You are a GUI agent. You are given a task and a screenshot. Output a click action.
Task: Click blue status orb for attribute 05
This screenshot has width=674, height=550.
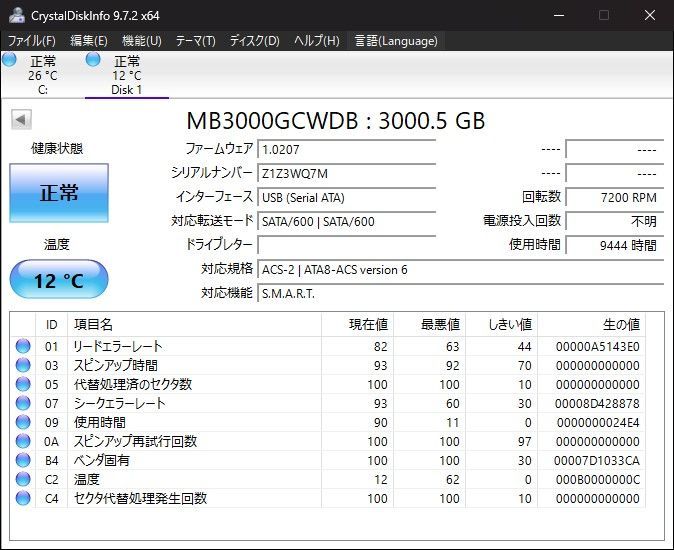pyautogui.click(x=23, y=384)
